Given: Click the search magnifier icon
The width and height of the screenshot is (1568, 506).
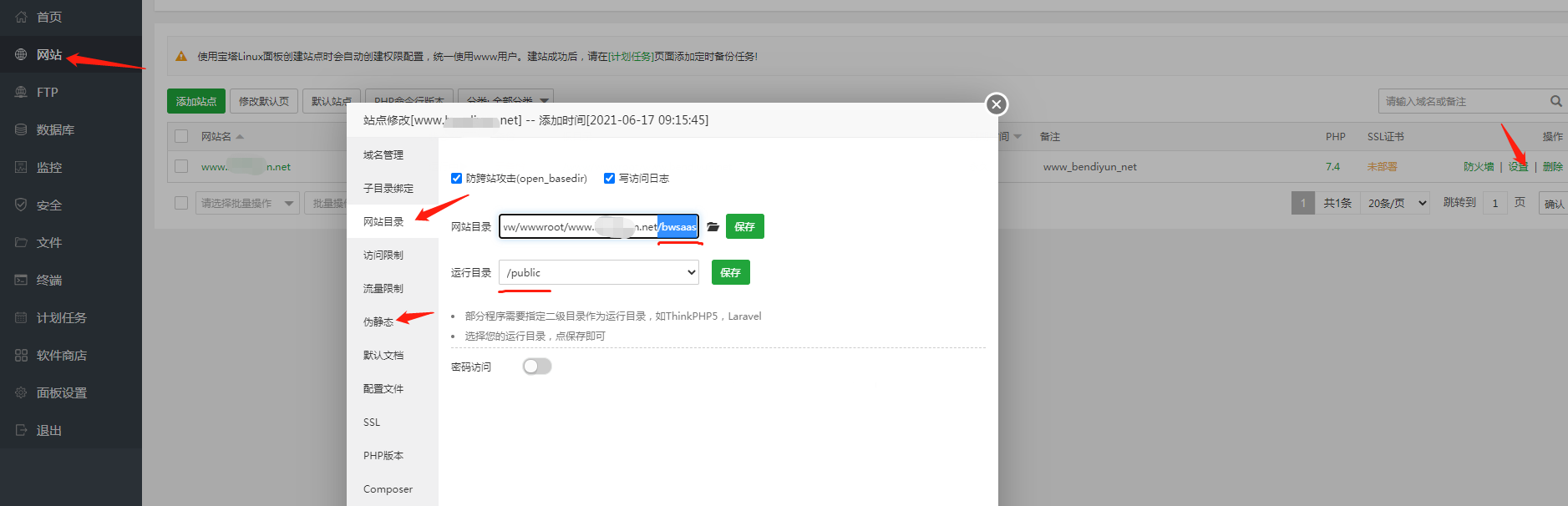Looking at the screenshot, I should (x=1555, y=101).
